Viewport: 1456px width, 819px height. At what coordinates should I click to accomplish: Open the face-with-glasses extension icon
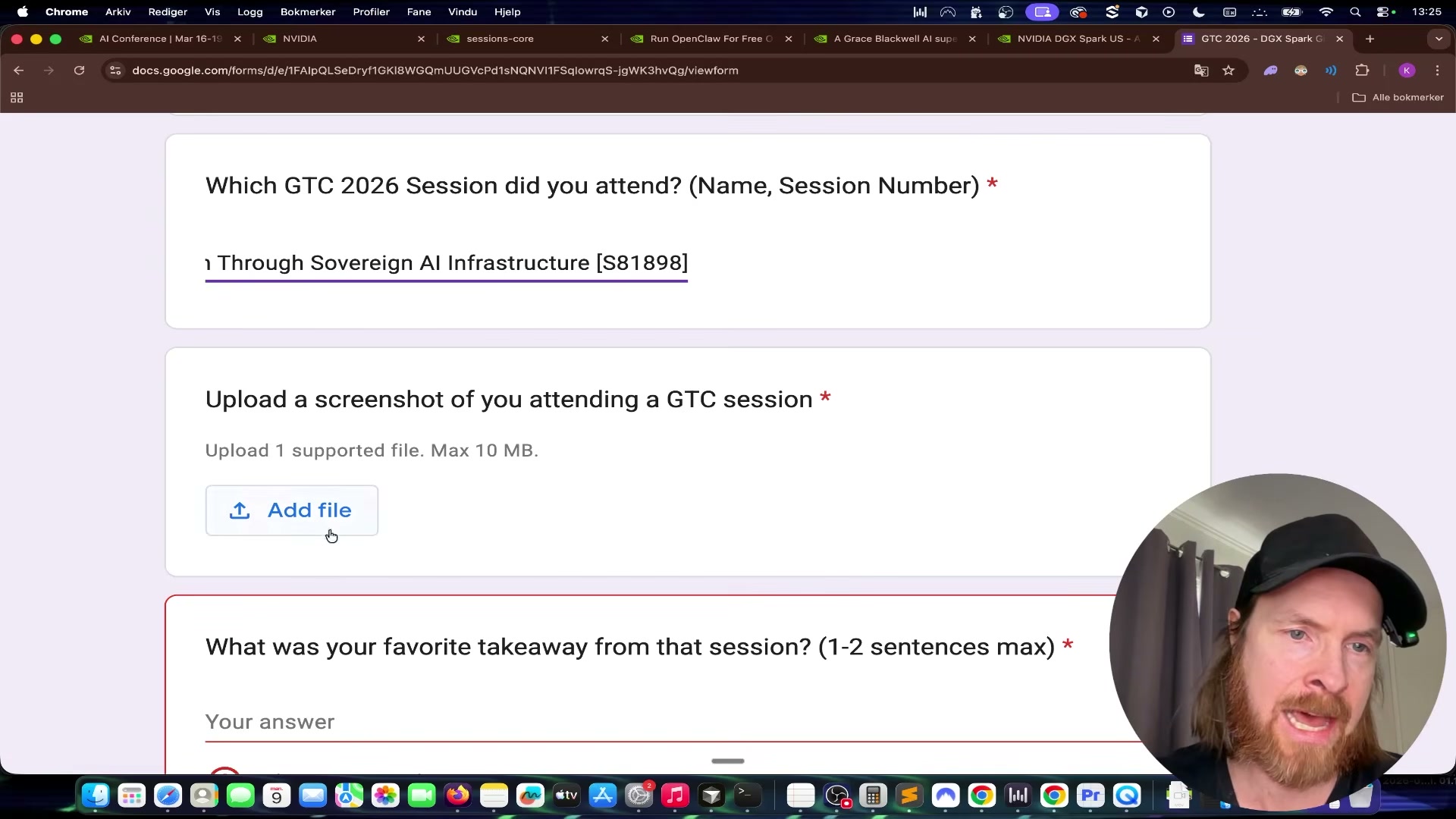coord(1301,71)
